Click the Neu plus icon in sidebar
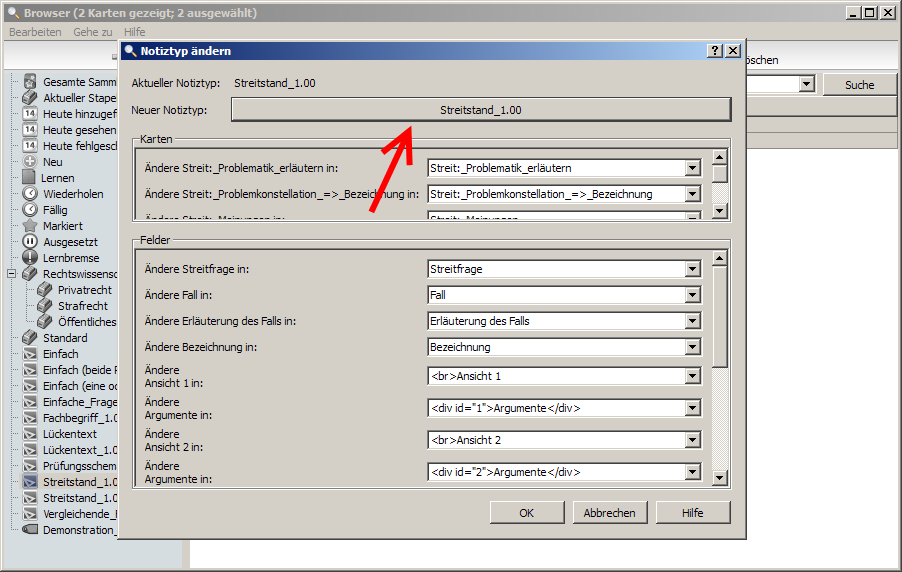 (30, 162)
